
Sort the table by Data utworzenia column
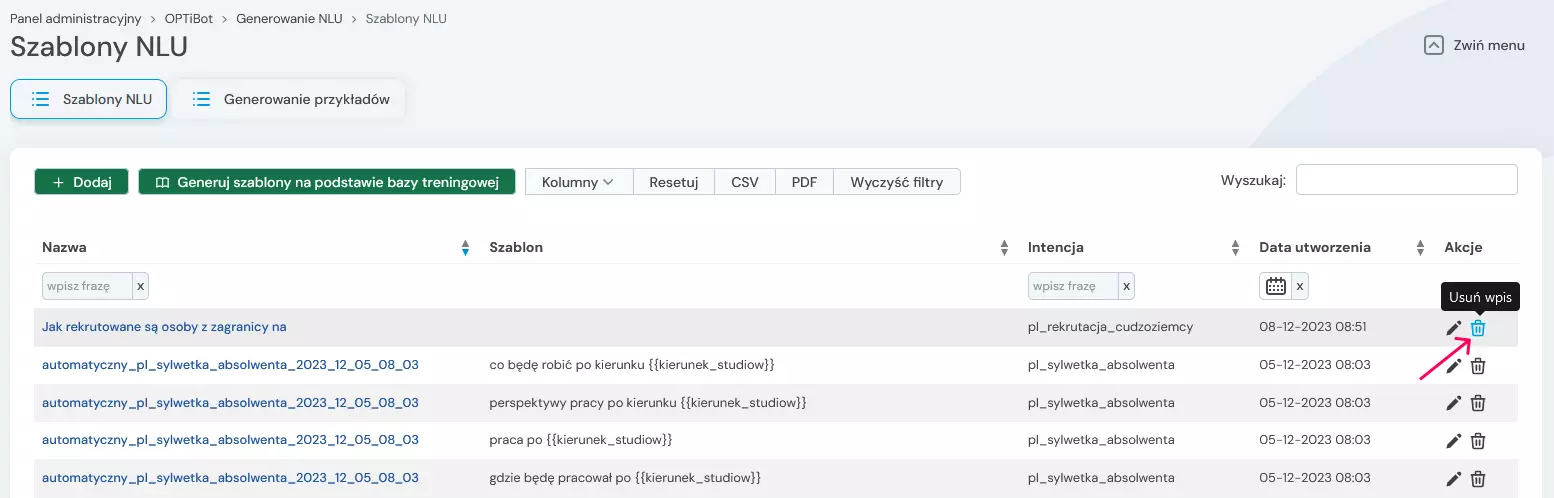pos(1420,248)
